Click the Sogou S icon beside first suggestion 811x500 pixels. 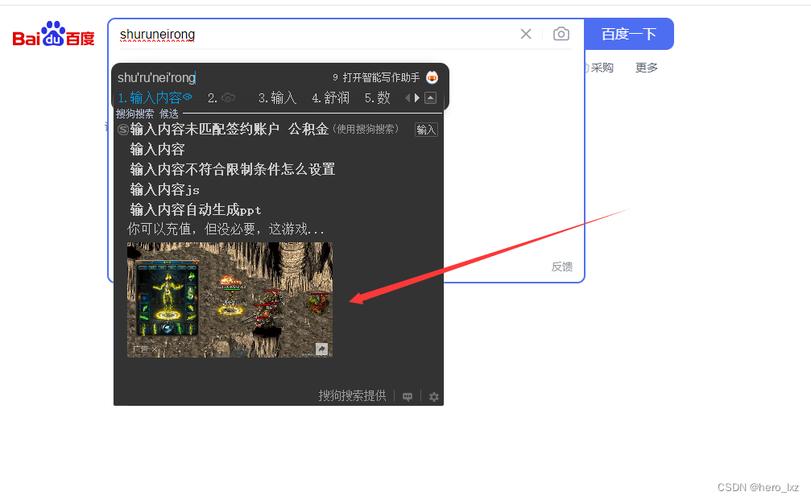(123, 129)
